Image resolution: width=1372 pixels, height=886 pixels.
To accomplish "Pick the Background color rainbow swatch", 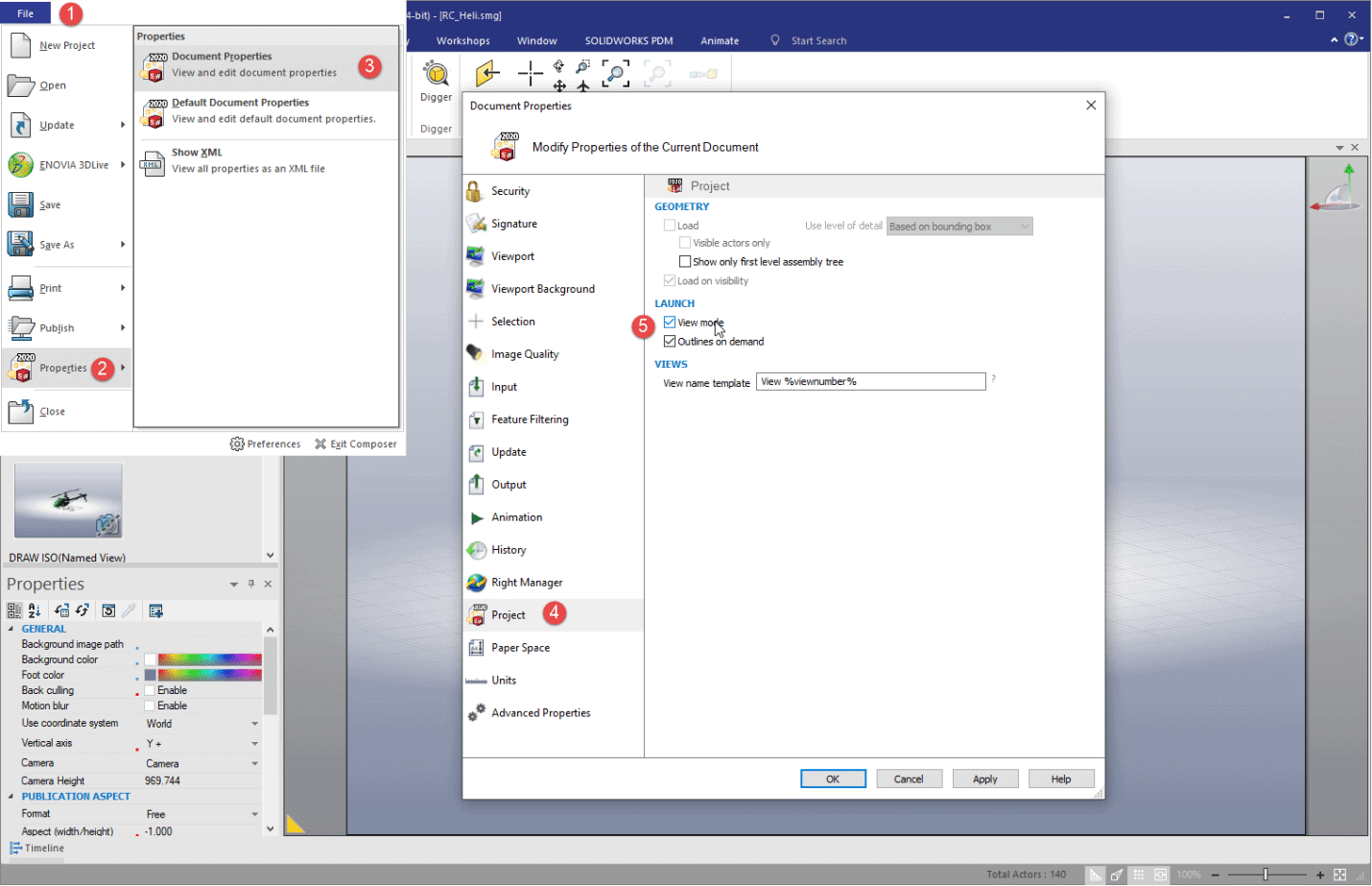I will 209,660.
